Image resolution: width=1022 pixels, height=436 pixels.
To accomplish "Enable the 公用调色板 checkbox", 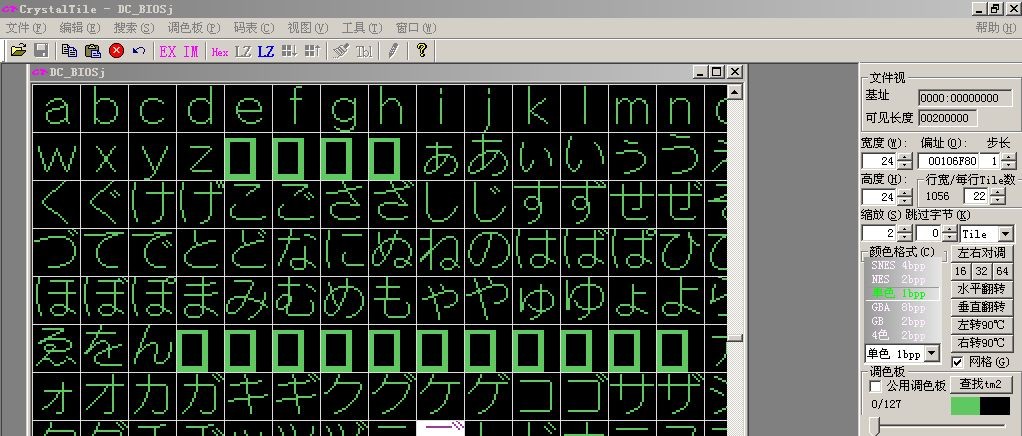I will 876,386.
